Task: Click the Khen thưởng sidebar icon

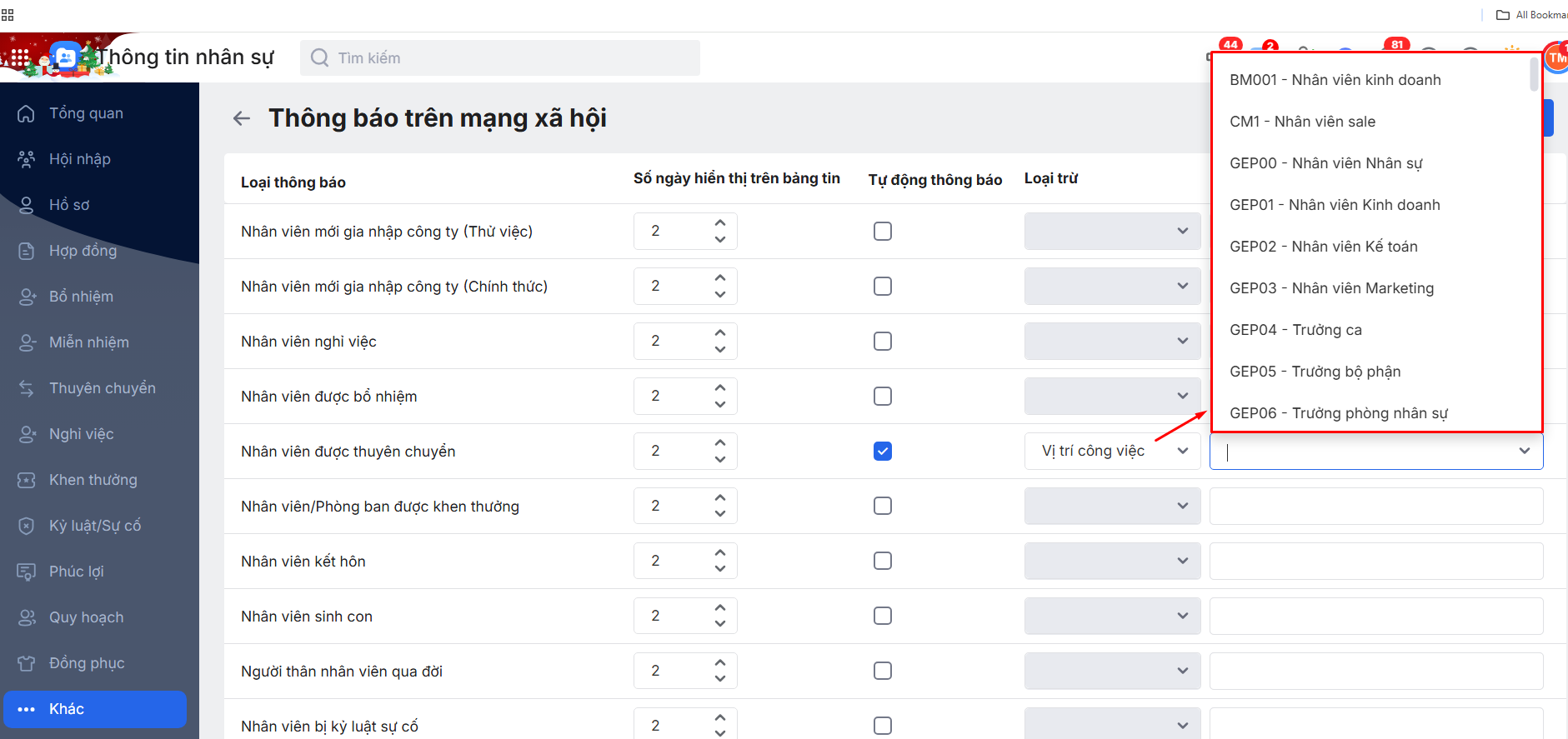Action: pyautogui.click(x=27, y=480)
